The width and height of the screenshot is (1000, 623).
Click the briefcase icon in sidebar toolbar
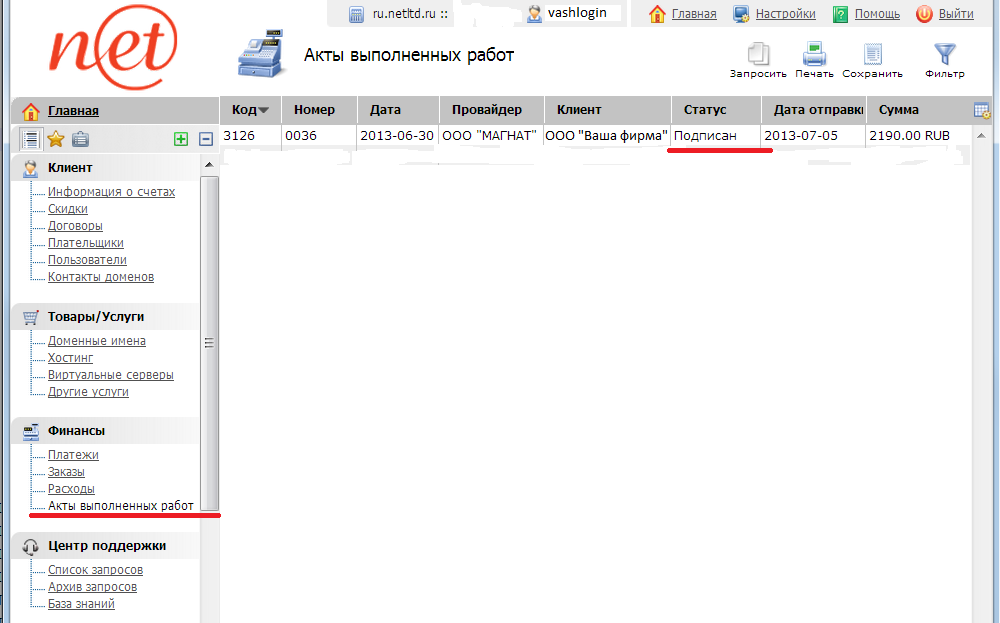click(81, 139)
